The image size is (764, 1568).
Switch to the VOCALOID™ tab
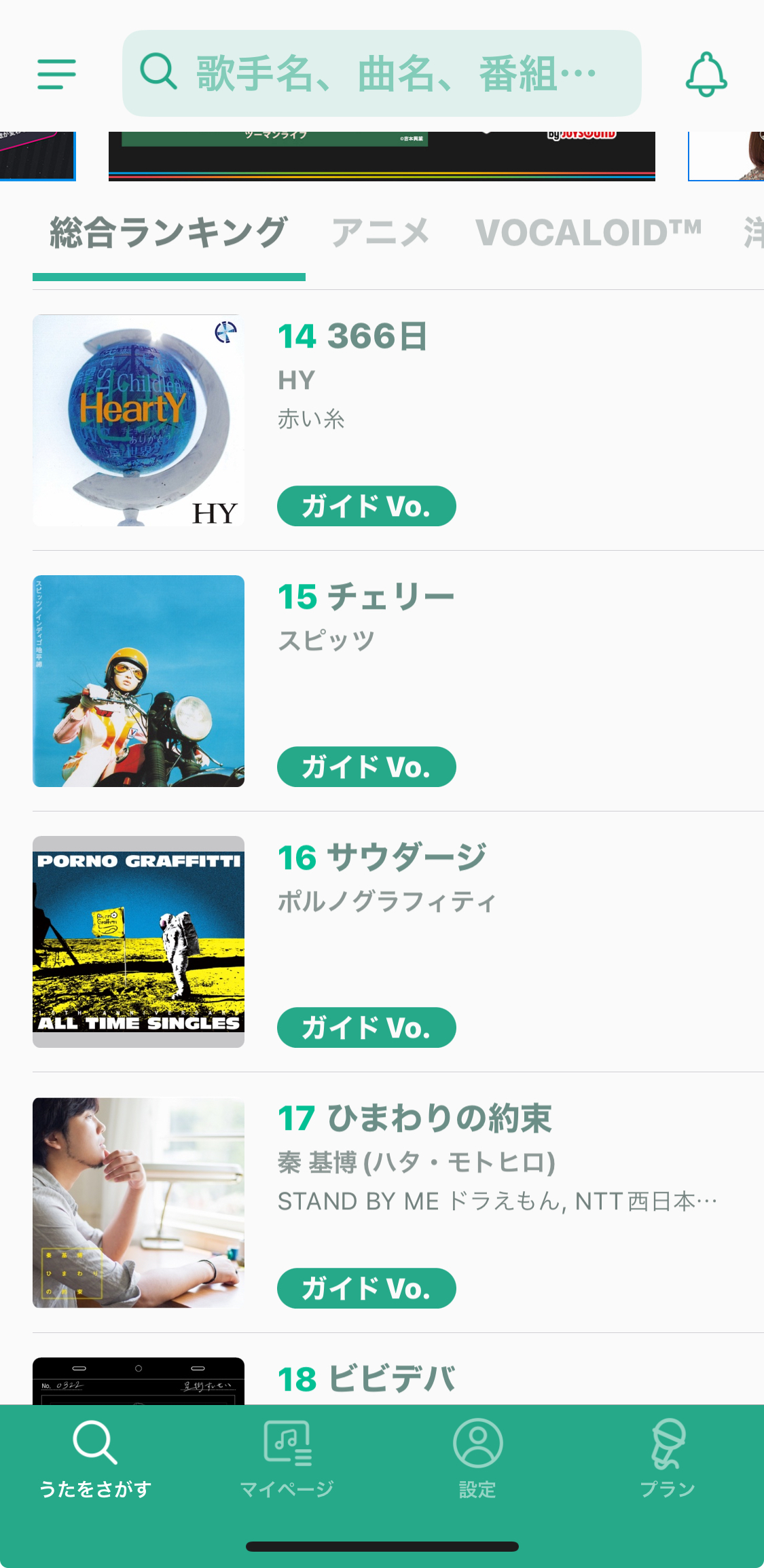click(588, 233)
